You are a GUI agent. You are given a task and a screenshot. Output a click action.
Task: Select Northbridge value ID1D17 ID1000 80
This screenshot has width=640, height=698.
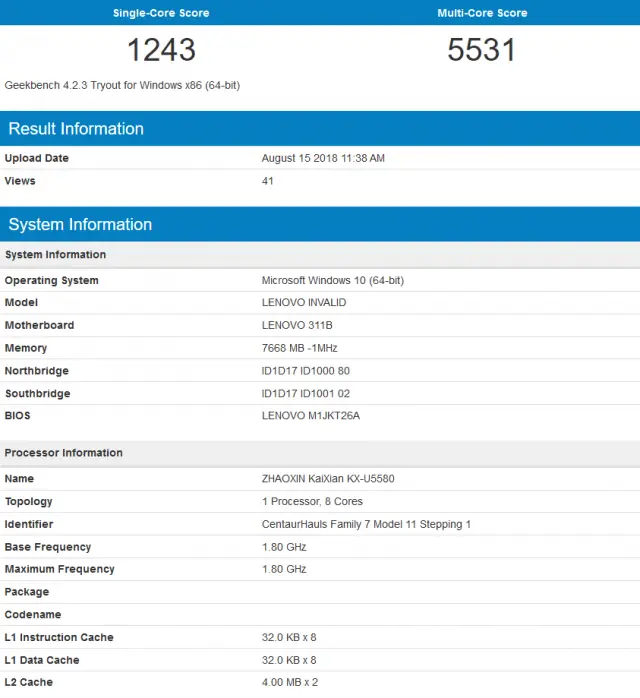pyautogui.click(x=306, y=371)
